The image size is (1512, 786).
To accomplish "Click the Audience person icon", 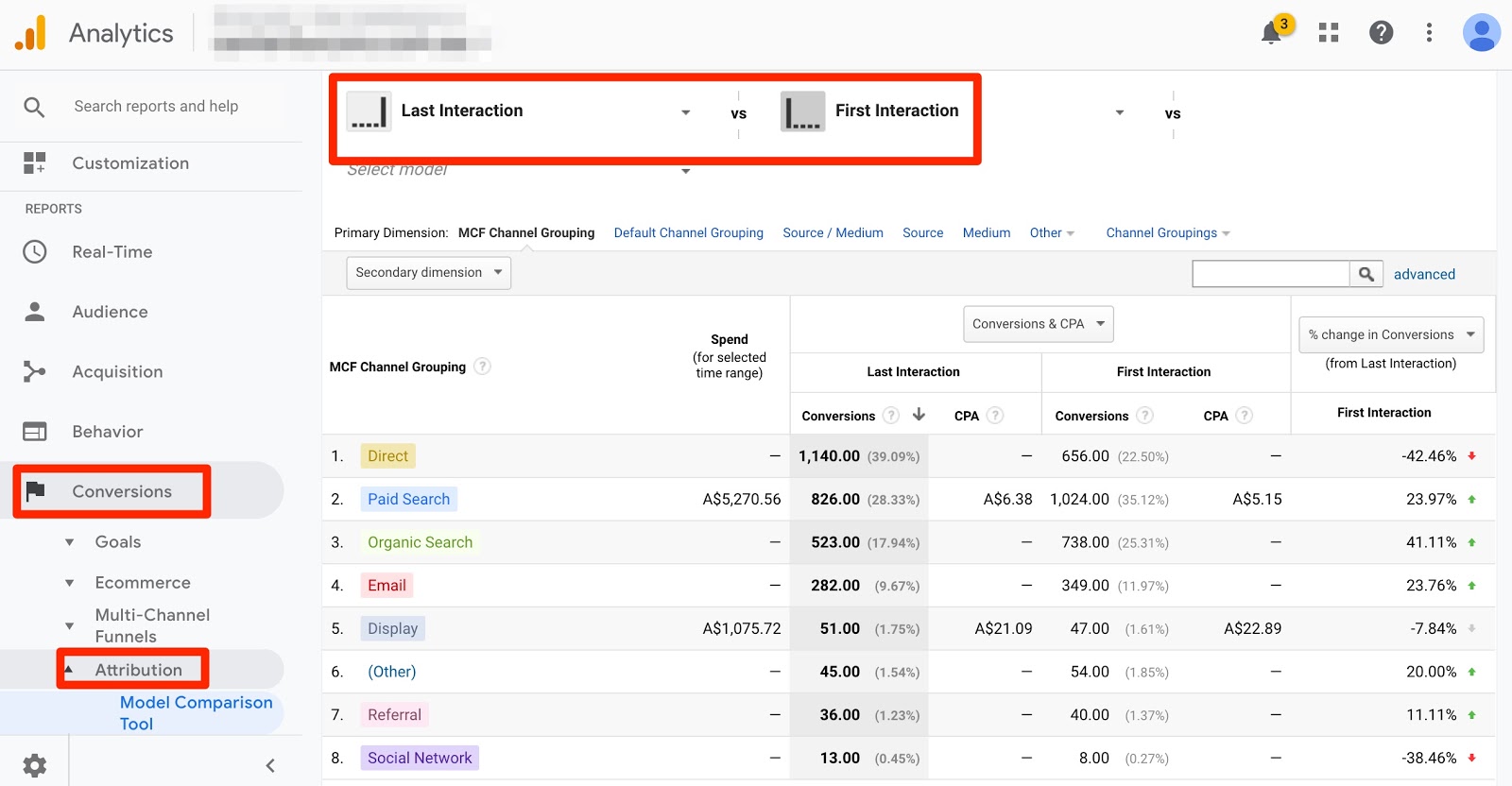I will [x=34, y=312].
